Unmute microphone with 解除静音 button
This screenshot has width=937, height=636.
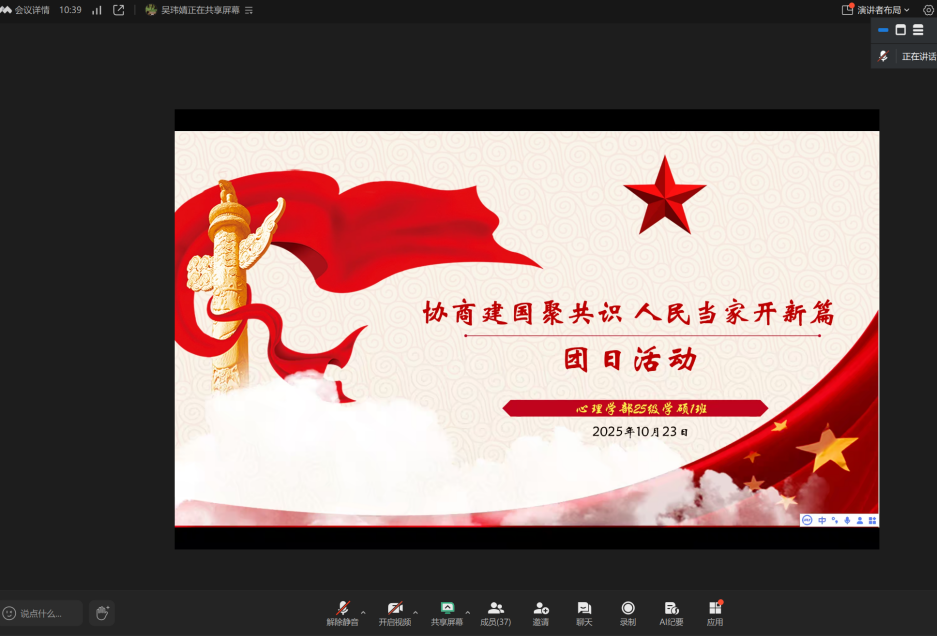click(342, 611)
